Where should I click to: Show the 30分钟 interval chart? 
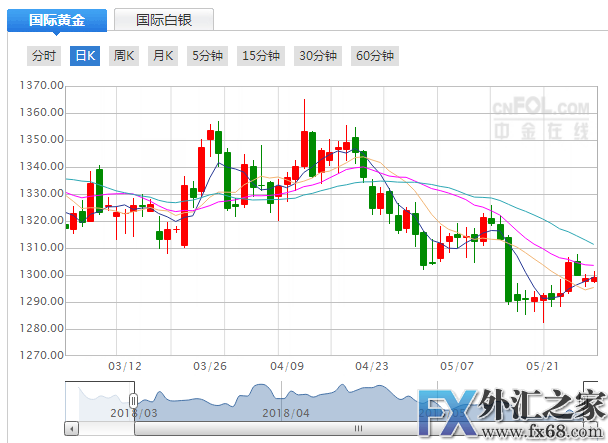click(318, 56)
